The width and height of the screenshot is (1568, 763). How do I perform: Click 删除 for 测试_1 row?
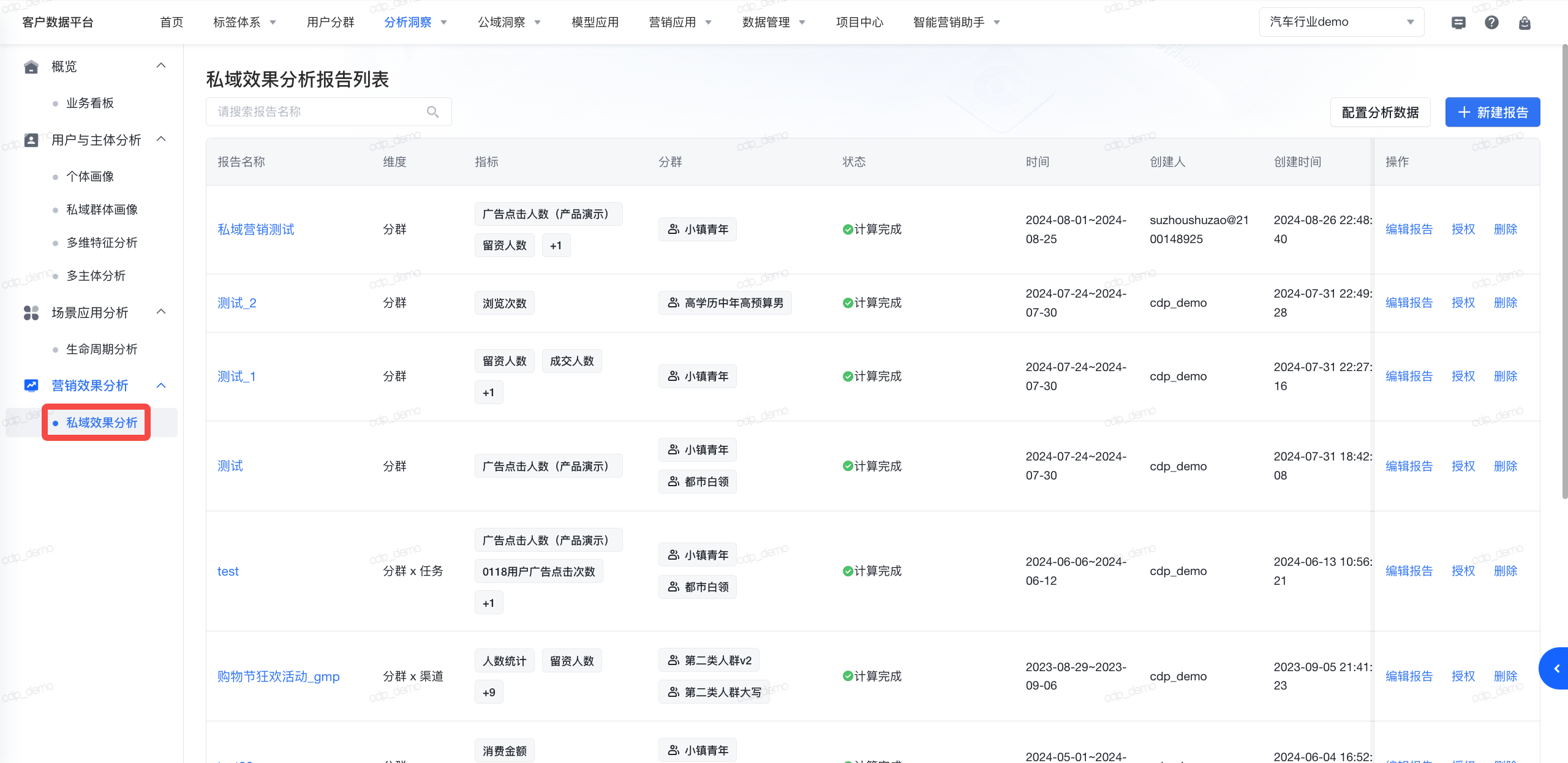coord(1506,376)
